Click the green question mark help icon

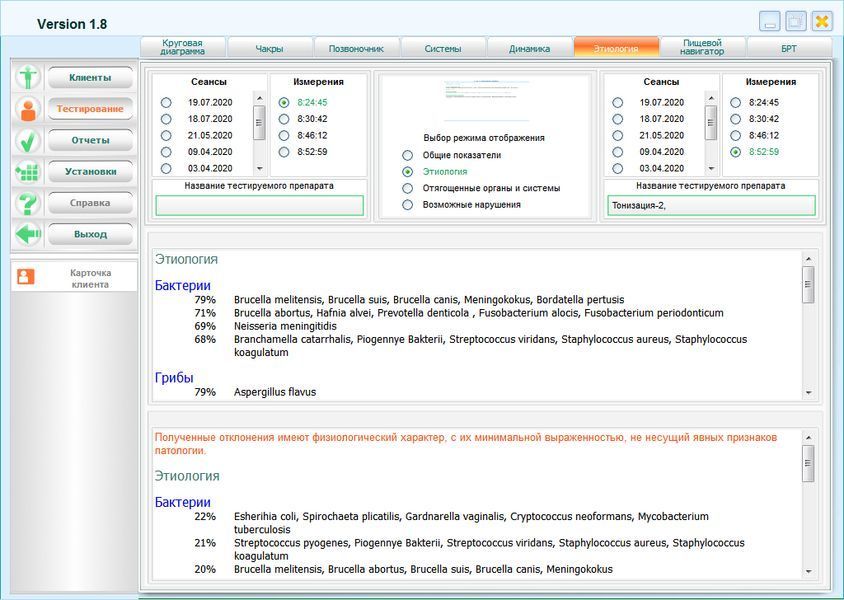click(28, 203)
